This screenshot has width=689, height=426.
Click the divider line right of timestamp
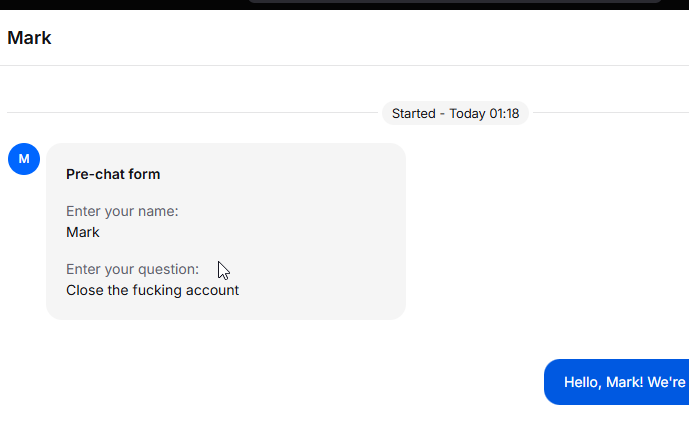click(611, 113)
